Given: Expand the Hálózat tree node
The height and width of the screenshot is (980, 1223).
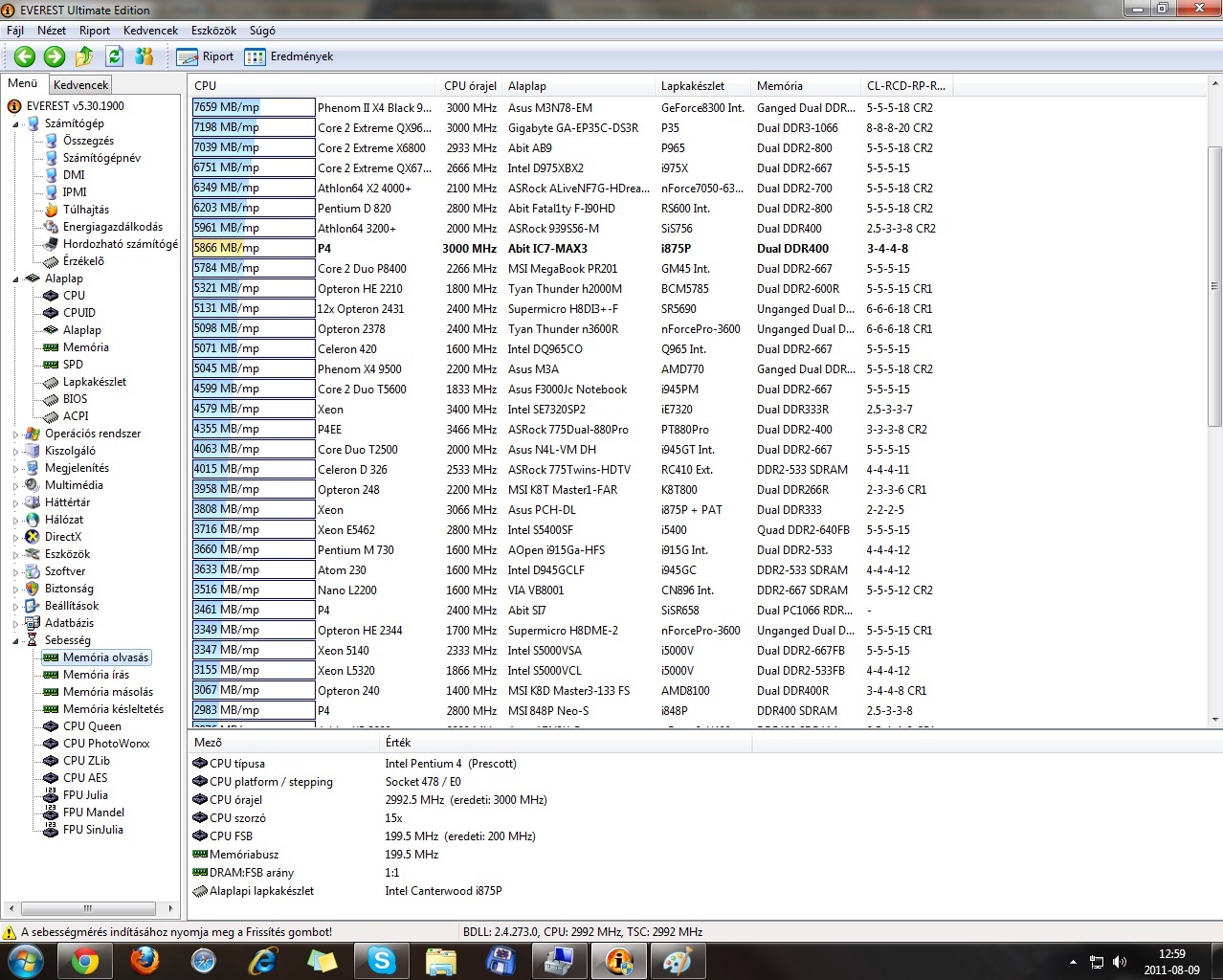Looking at the screenshot, I should pyautogui.click(x=16, y=521).
